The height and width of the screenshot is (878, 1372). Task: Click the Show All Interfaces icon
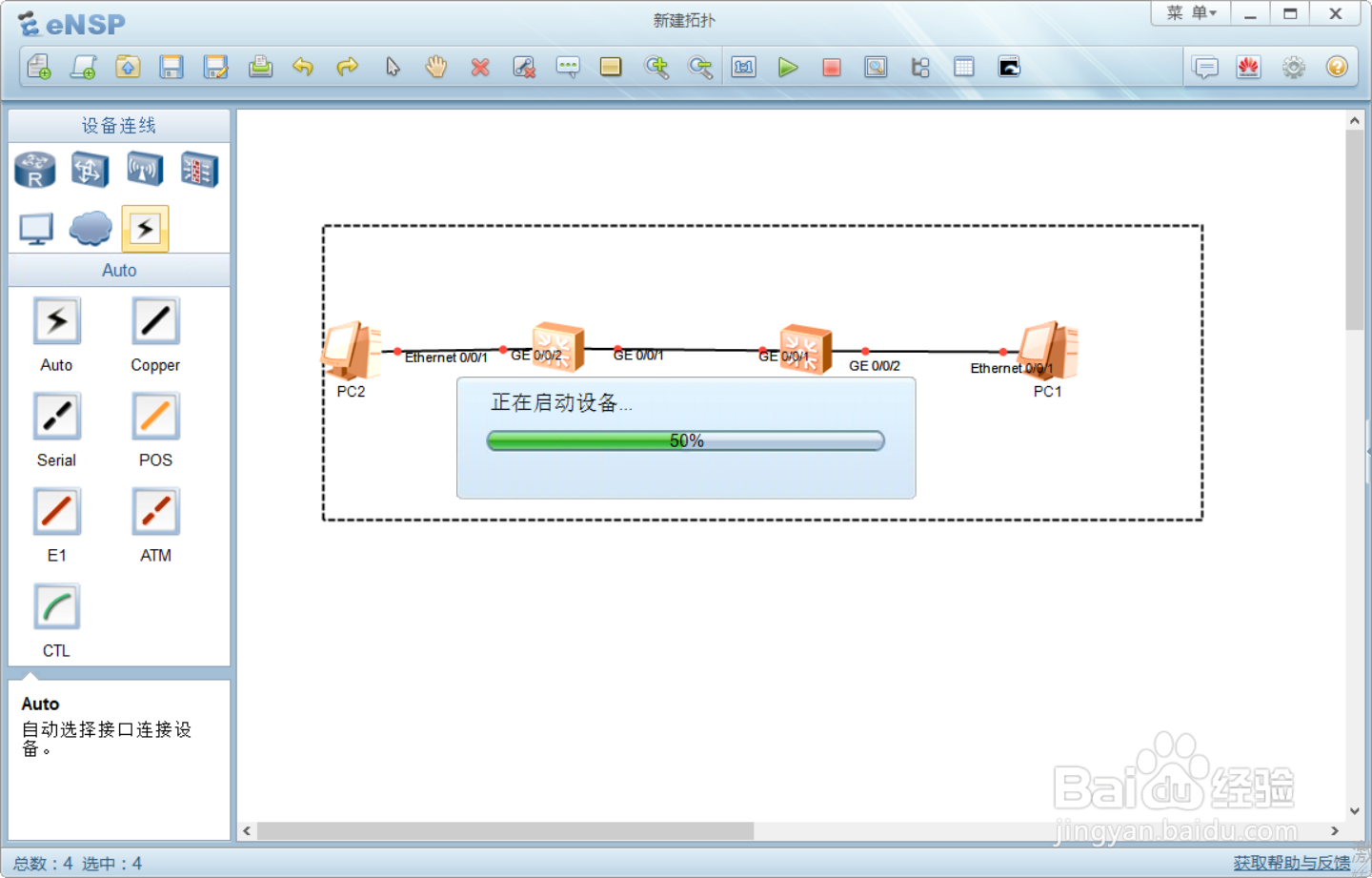tap(920, 67)
